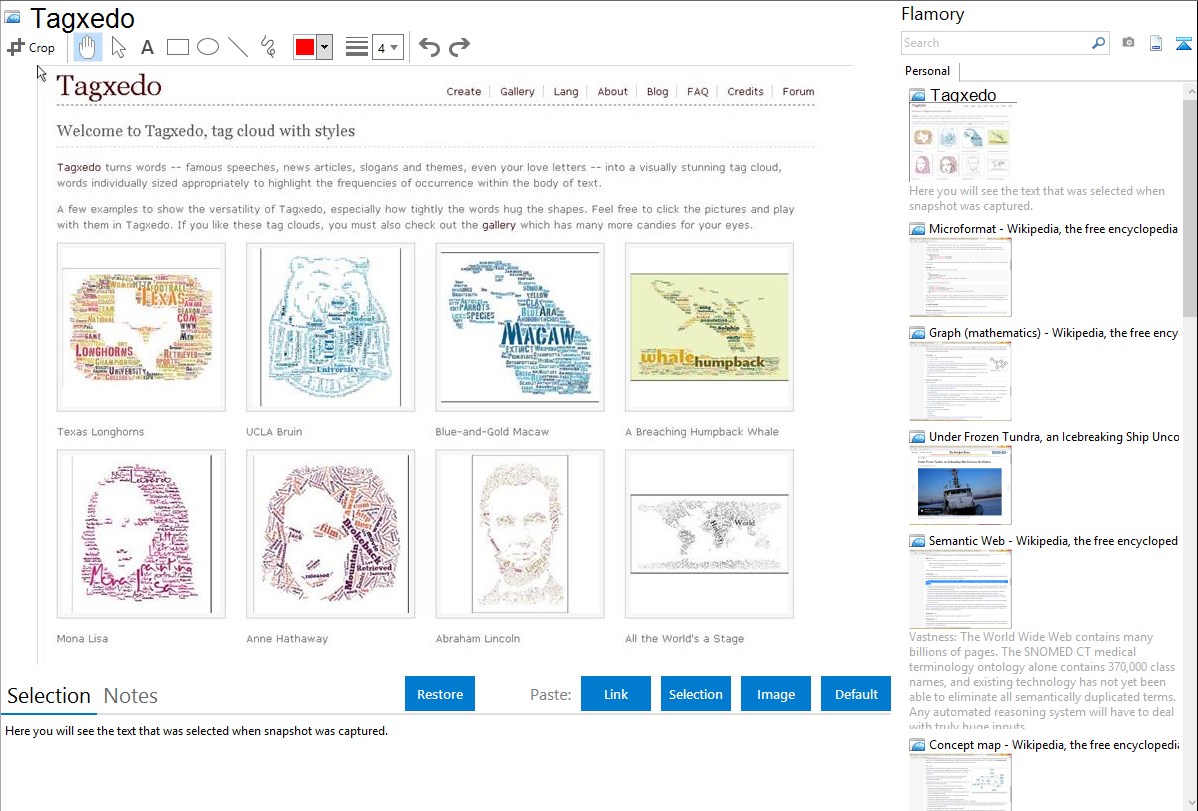Image resolution: width=1198 pixels, height=811 pixels.
Task: Click the Paste Link button
Action: pyautogui.click(x=616, y=694)
